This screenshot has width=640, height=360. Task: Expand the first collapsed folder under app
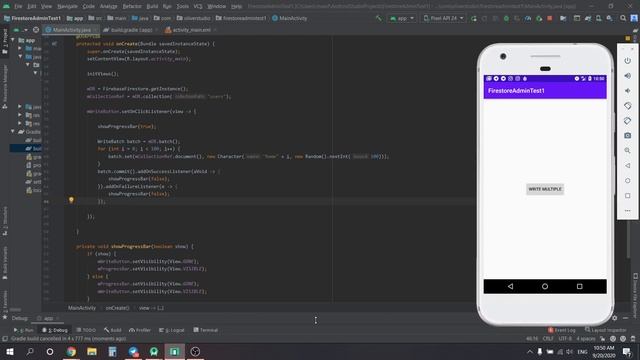[x=20, y=48]
